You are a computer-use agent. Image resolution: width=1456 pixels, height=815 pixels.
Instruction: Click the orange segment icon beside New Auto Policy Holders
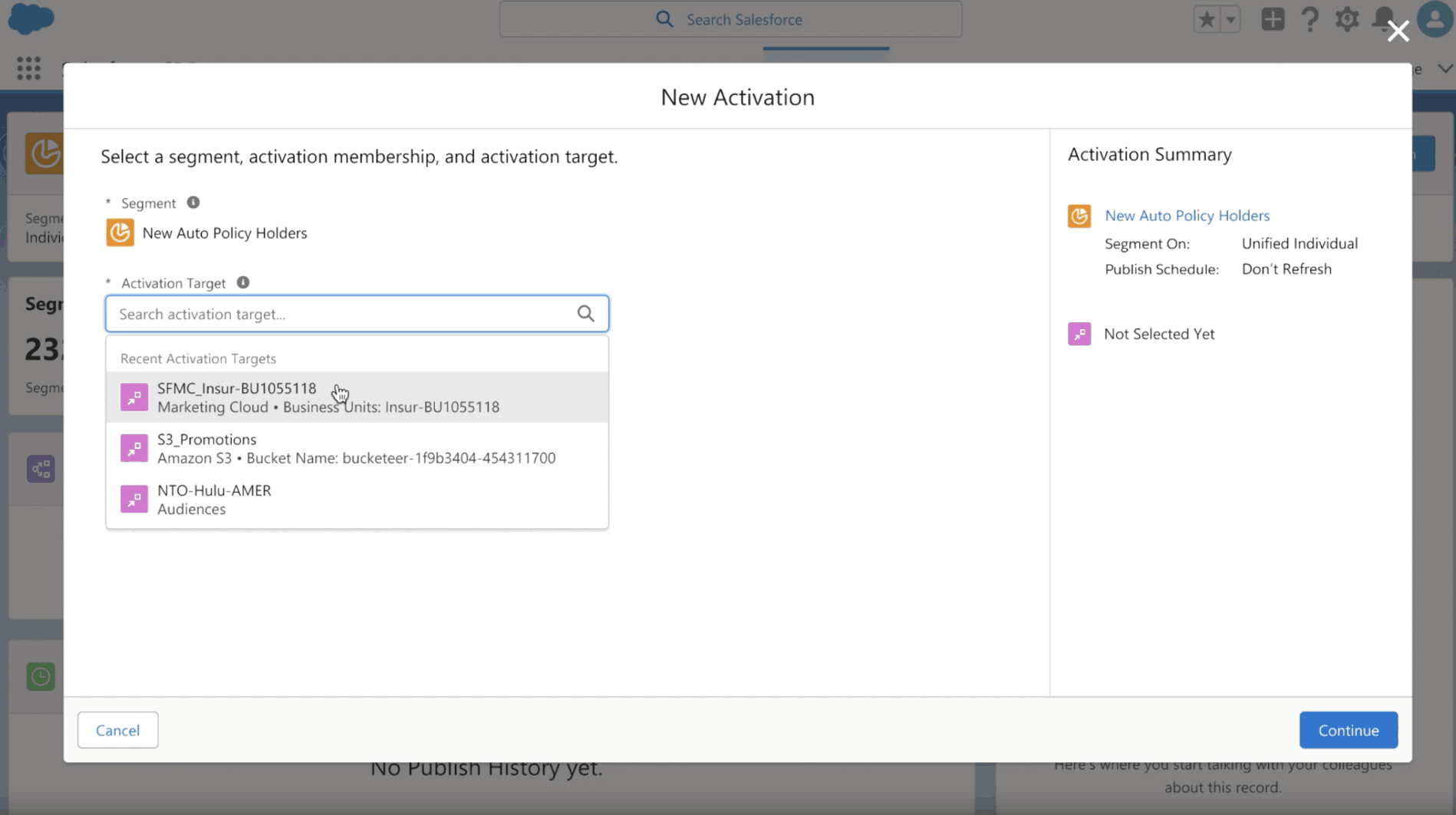click(x=120, y=233)
